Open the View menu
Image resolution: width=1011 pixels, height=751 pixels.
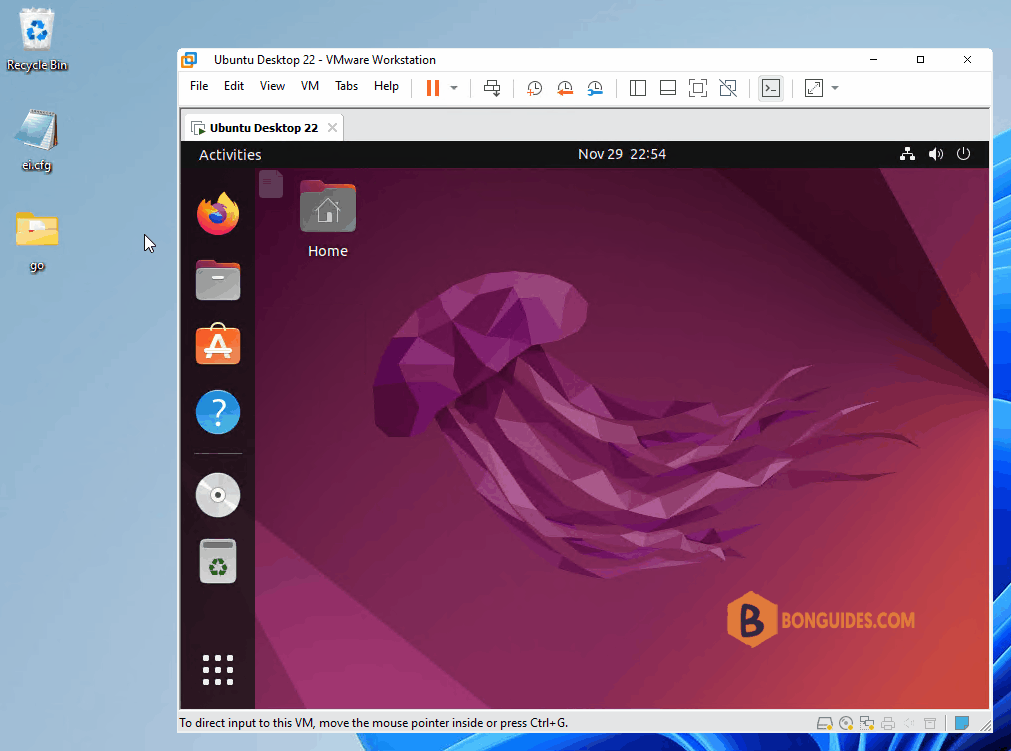272,86
